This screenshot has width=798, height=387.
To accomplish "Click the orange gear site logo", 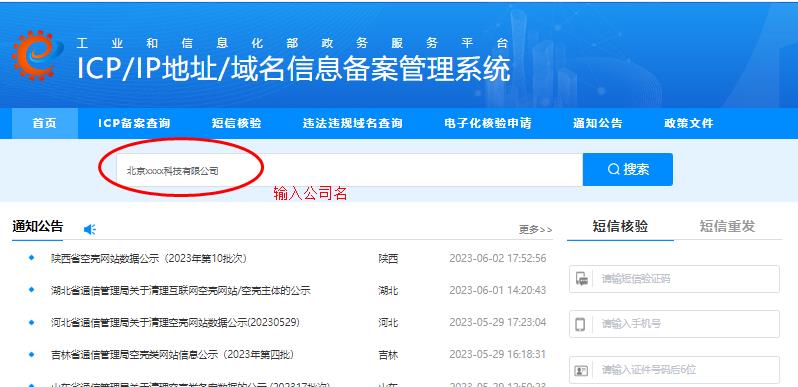I will pos(37,54).
